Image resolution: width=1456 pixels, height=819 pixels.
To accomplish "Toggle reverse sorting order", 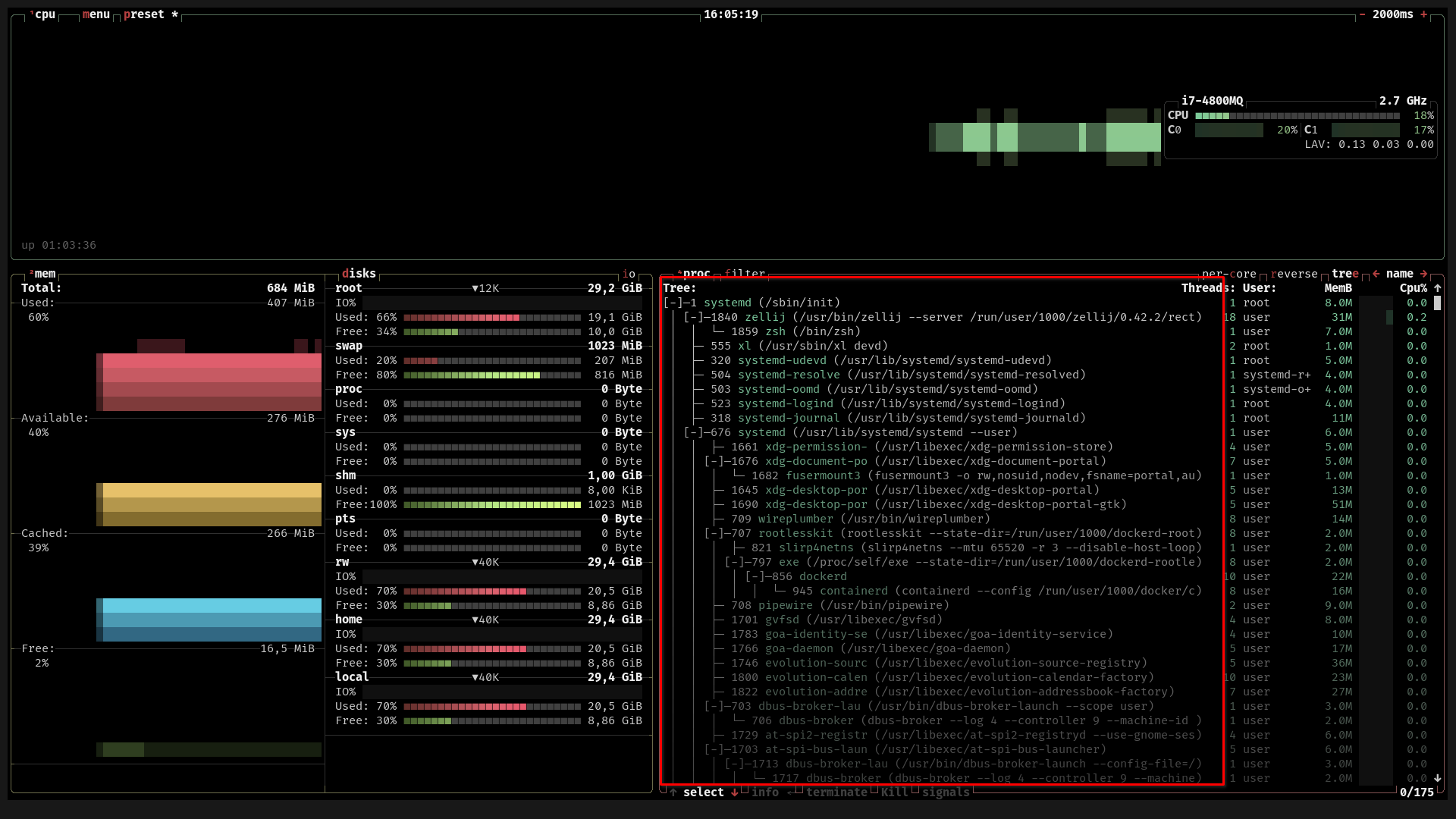I will [1294, 274].
